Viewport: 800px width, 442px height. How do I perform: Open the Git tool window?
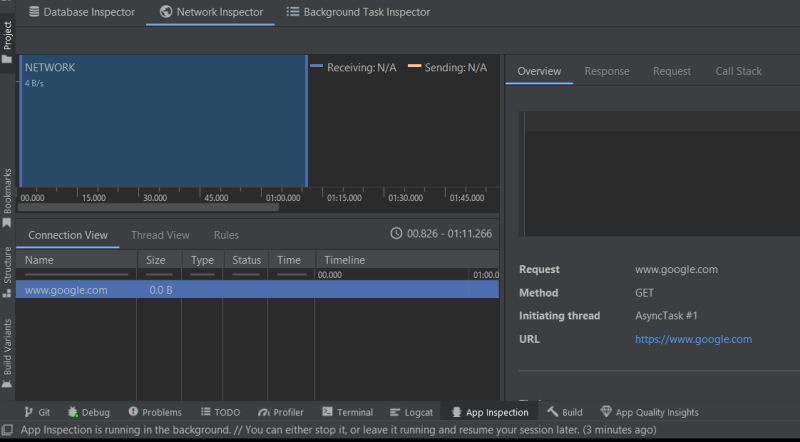click(x=37, y=412)
